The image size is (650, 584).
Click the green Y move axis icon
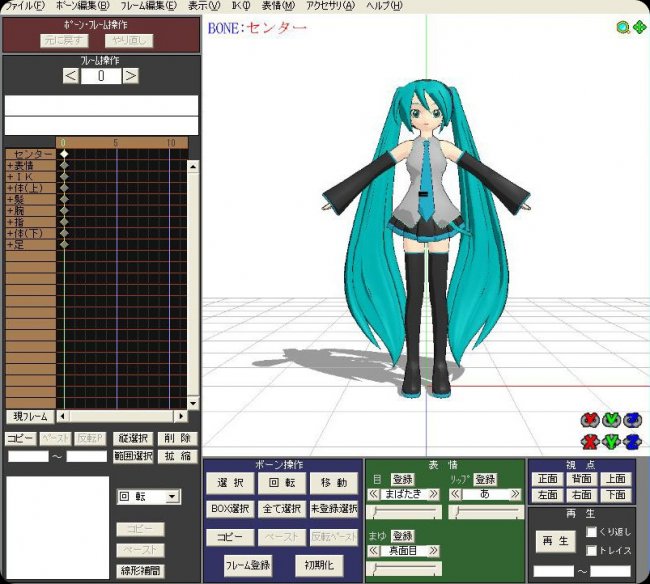(611, 441)
